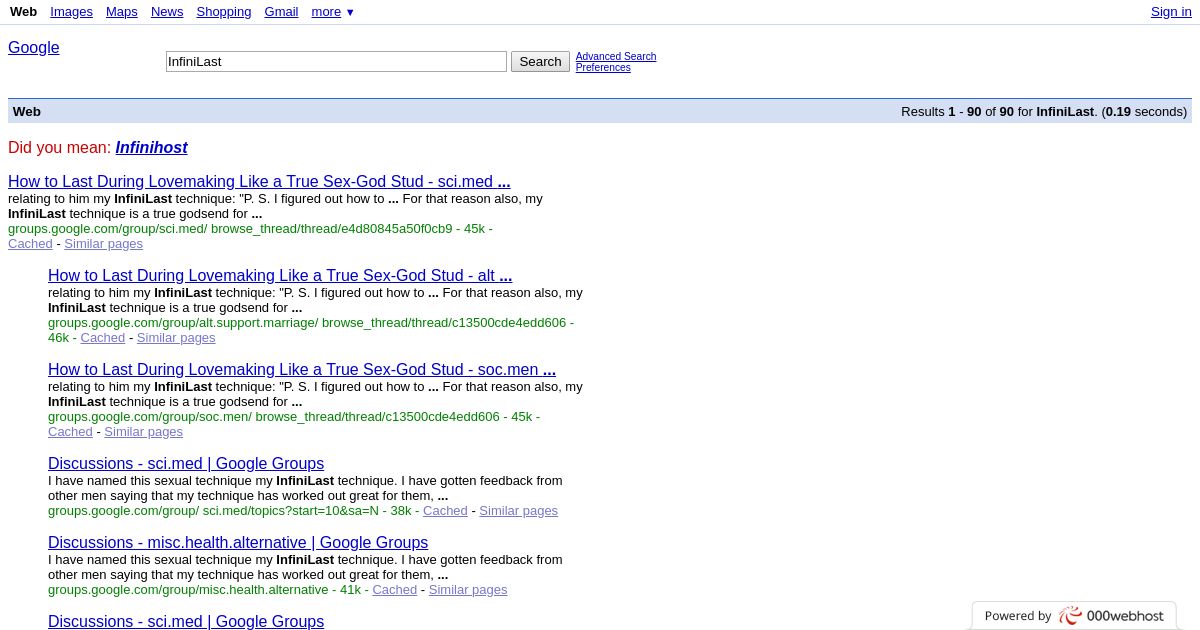Screen dimensions: 1200x630
Task: Open the Preferences link
Action: pos(603,67)
